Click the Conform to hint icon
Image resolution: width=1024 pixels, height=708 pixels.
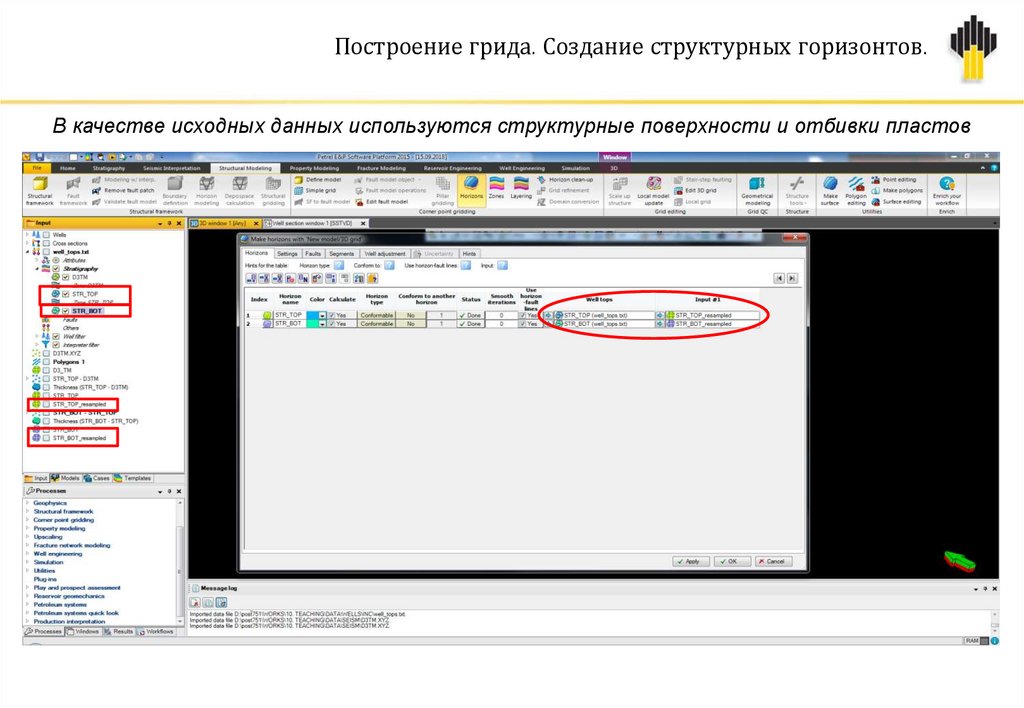[389, 265]
